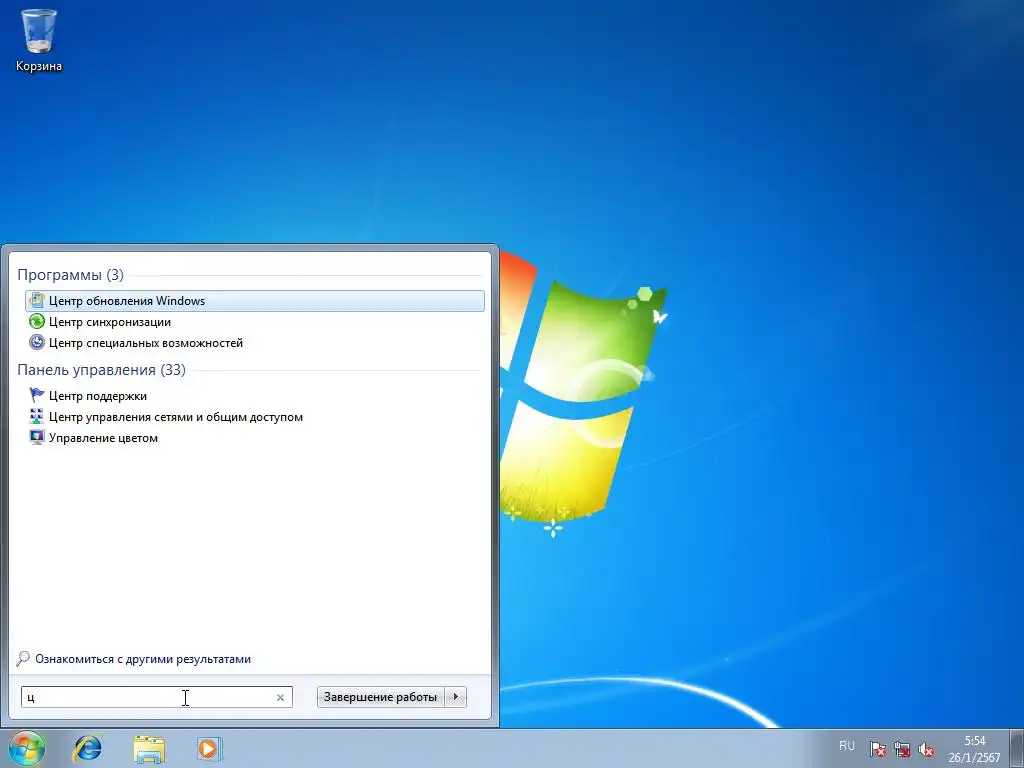Expand the shutdown options arrow

tap(456, 697)
